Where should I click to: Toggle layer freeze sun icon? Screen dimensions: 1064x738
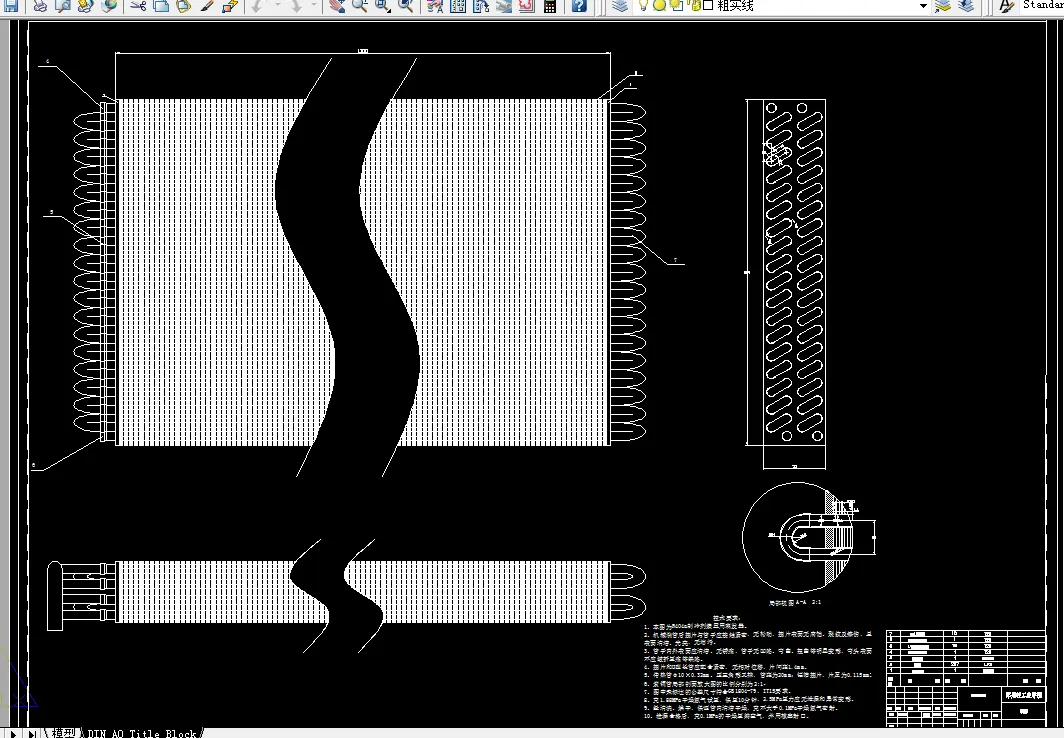point(658,5)
